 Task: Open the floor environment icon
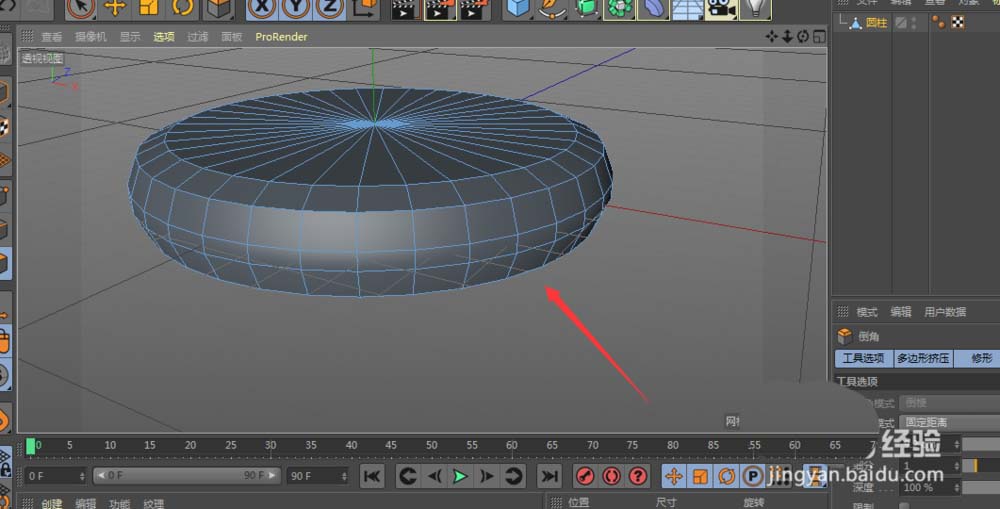pyautogui.click(x=688, y=8)
